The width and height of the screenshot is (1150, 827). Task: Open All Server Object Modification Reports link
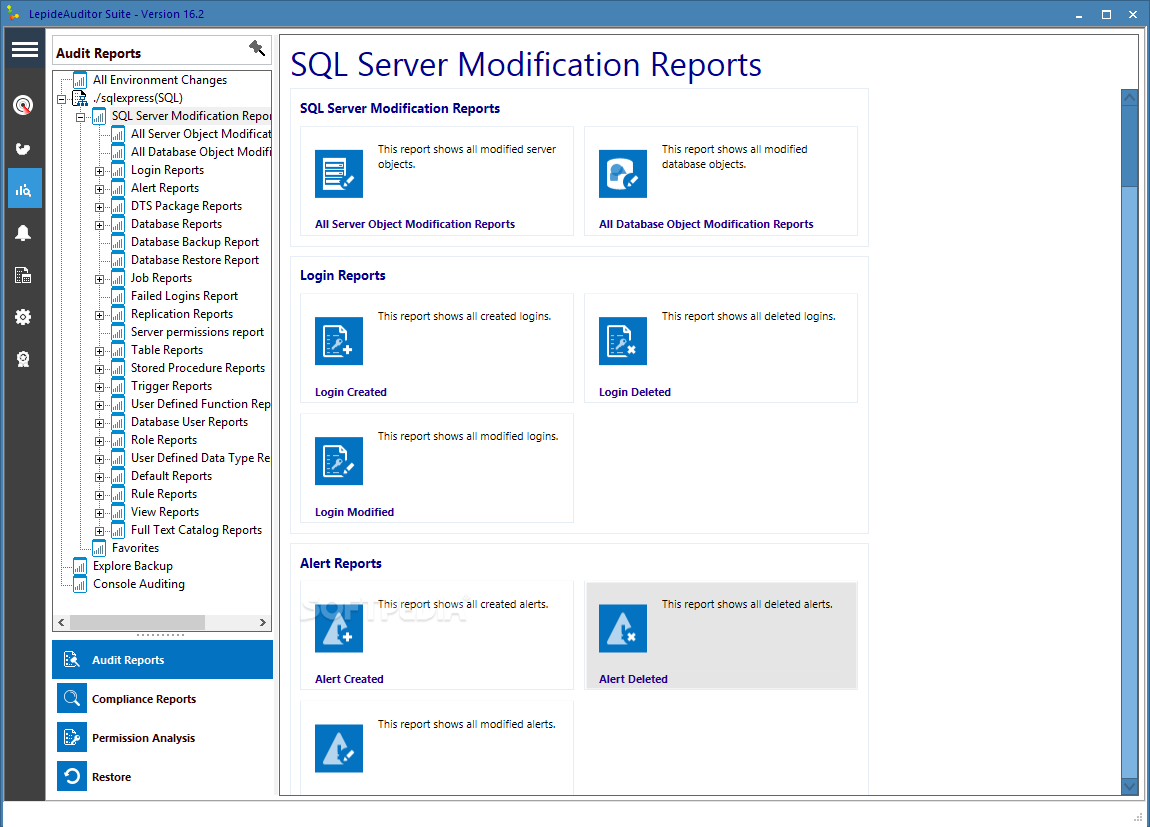pyautogui.click(x=414, y=224)
